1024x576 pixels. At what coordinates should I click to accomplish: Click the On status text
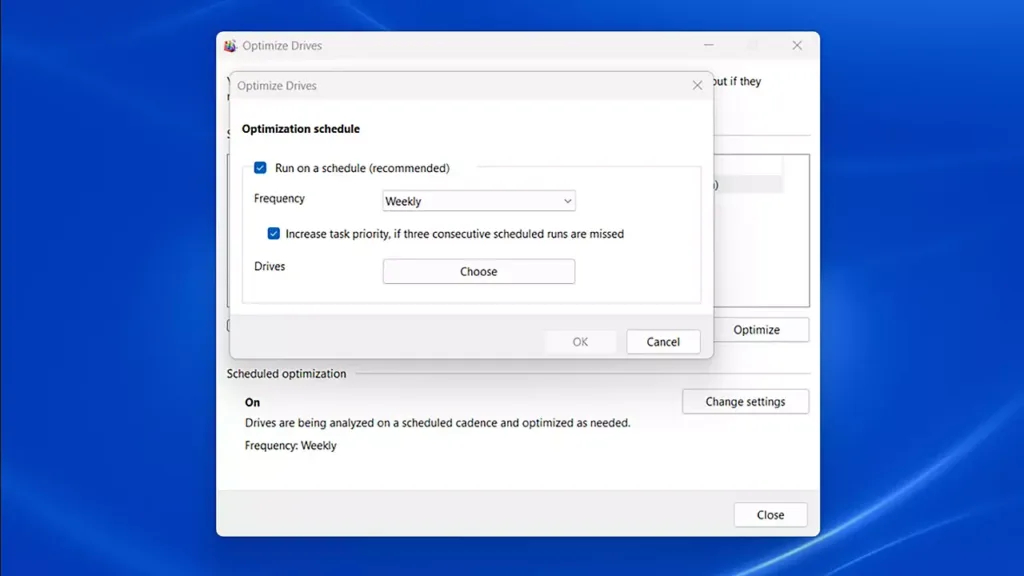252,402
